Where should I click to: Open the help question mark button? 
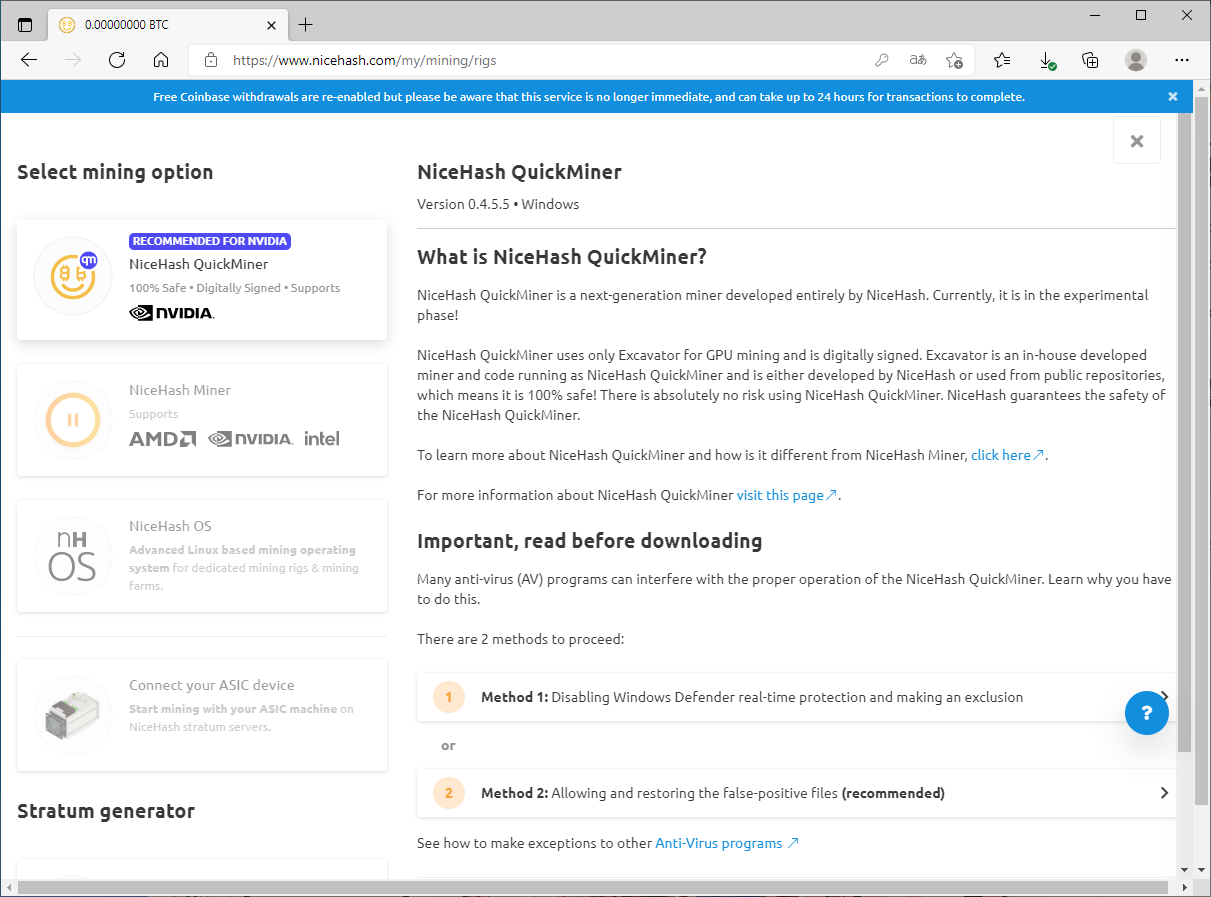point(1147,713)
